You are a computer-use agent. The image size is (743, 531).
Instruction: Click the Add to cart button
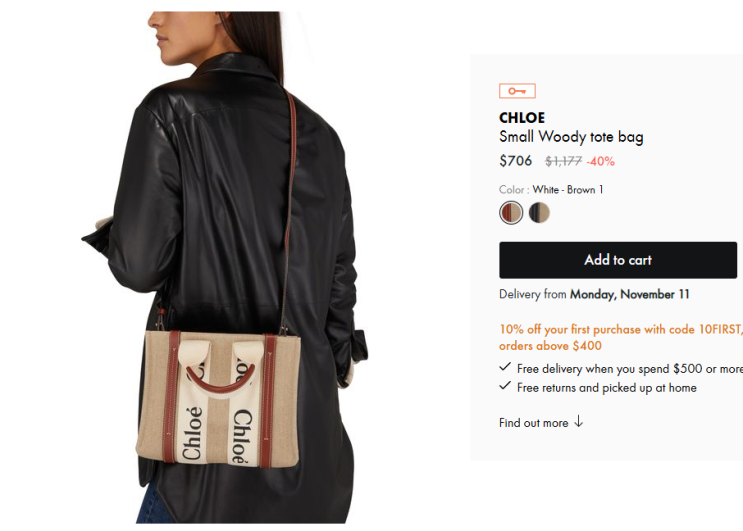(618, 260)
